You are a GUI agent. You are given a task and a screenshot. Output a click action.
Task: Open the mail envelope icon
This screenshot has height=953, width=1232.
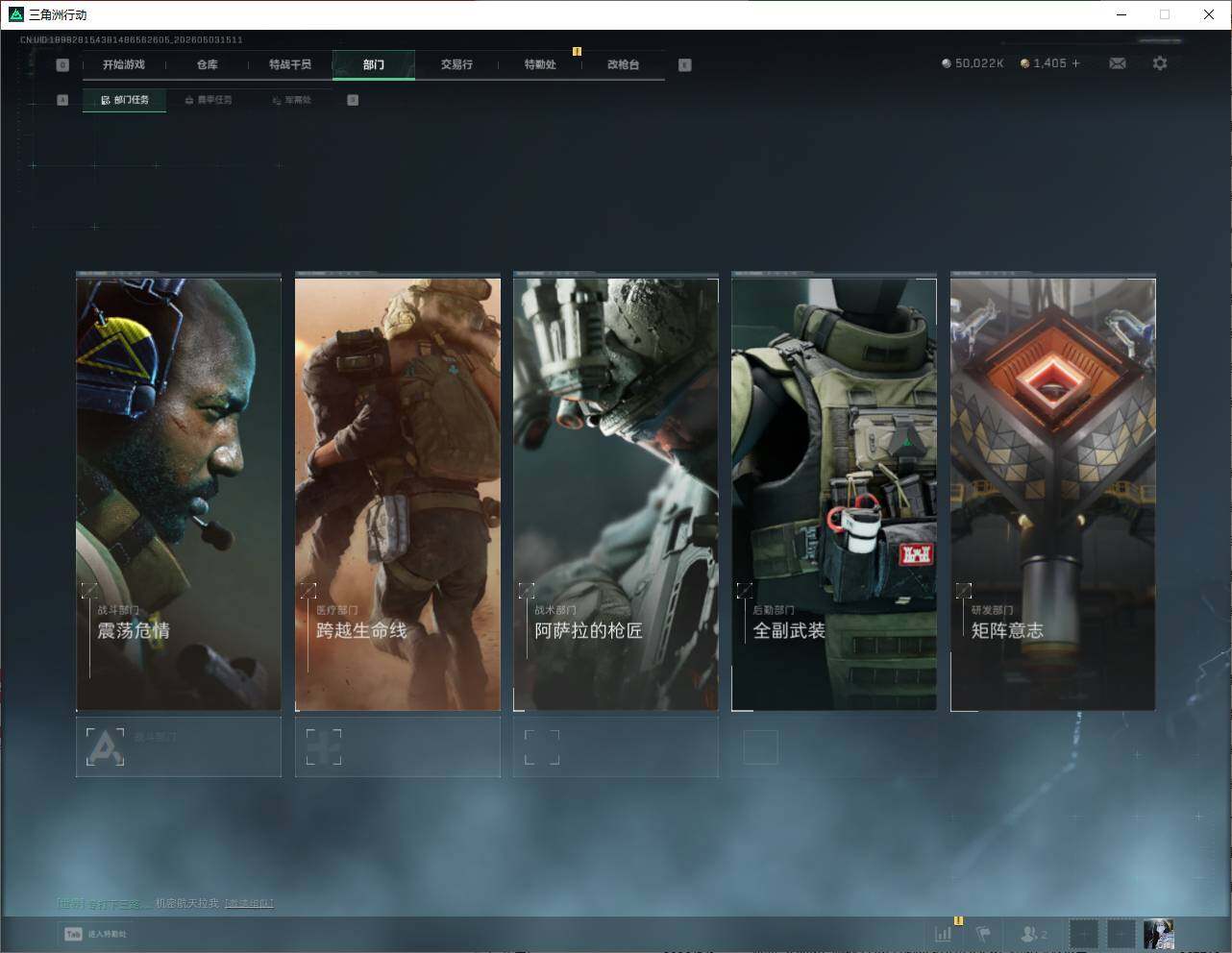[x=1118, y=63]
